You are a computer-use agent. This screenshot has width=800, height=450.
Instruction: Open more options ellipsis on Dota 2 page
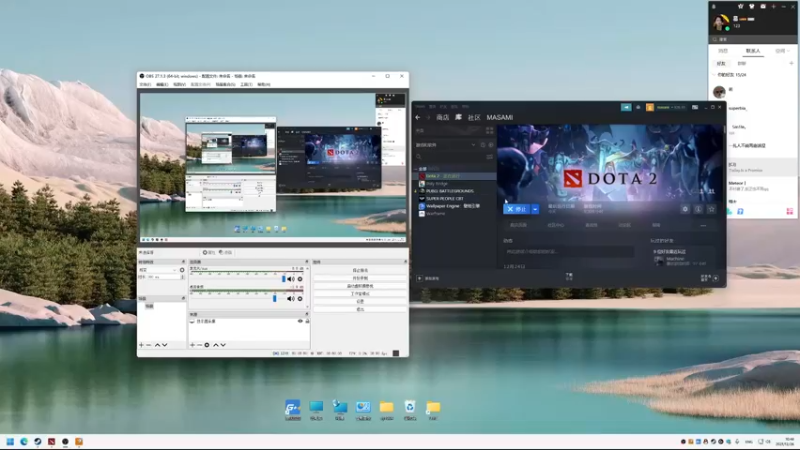703,226
